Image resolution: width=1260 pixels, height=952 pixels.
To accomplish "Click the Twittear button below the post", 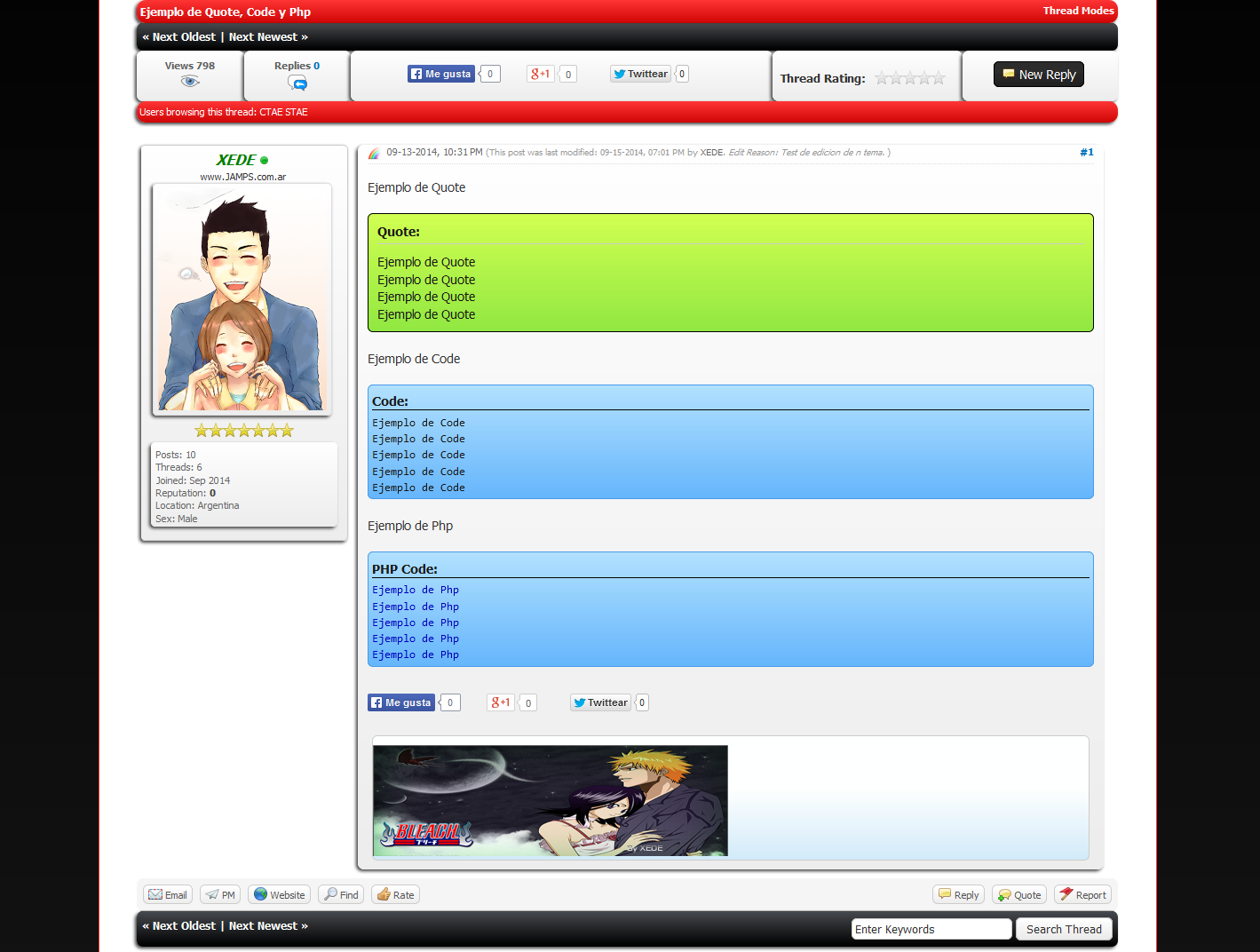I will [600, 702].
